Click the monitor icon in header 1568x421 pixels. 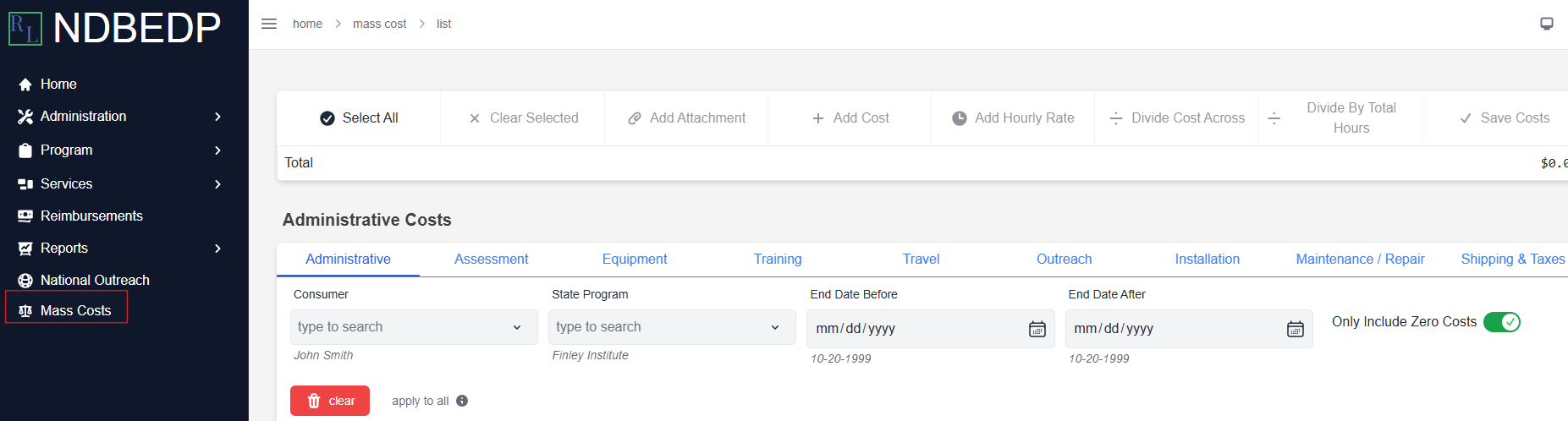coord(1547,24)
